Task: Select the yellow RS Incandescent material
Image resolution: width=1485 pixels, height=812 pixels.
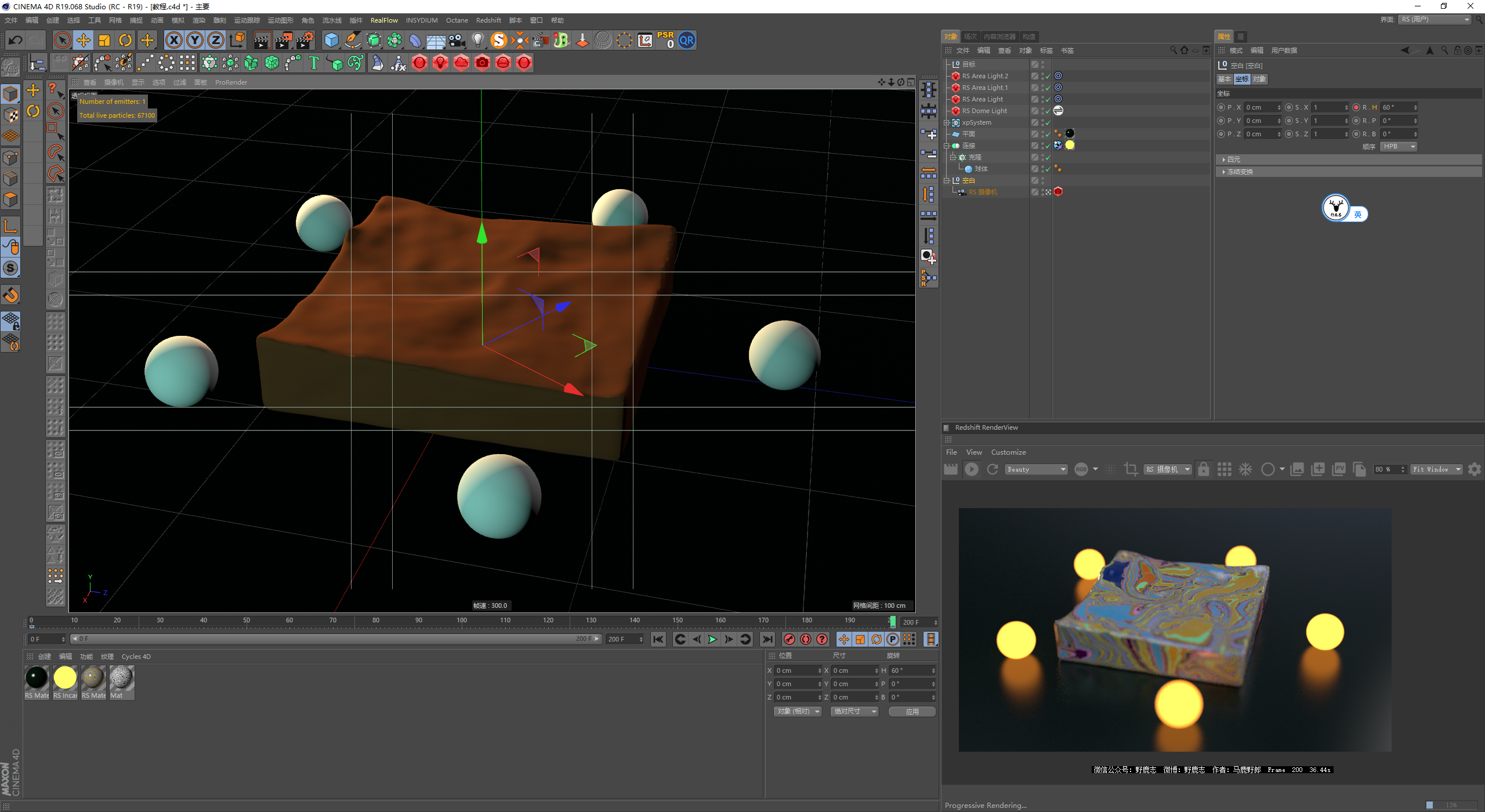Action: point(65,678)
